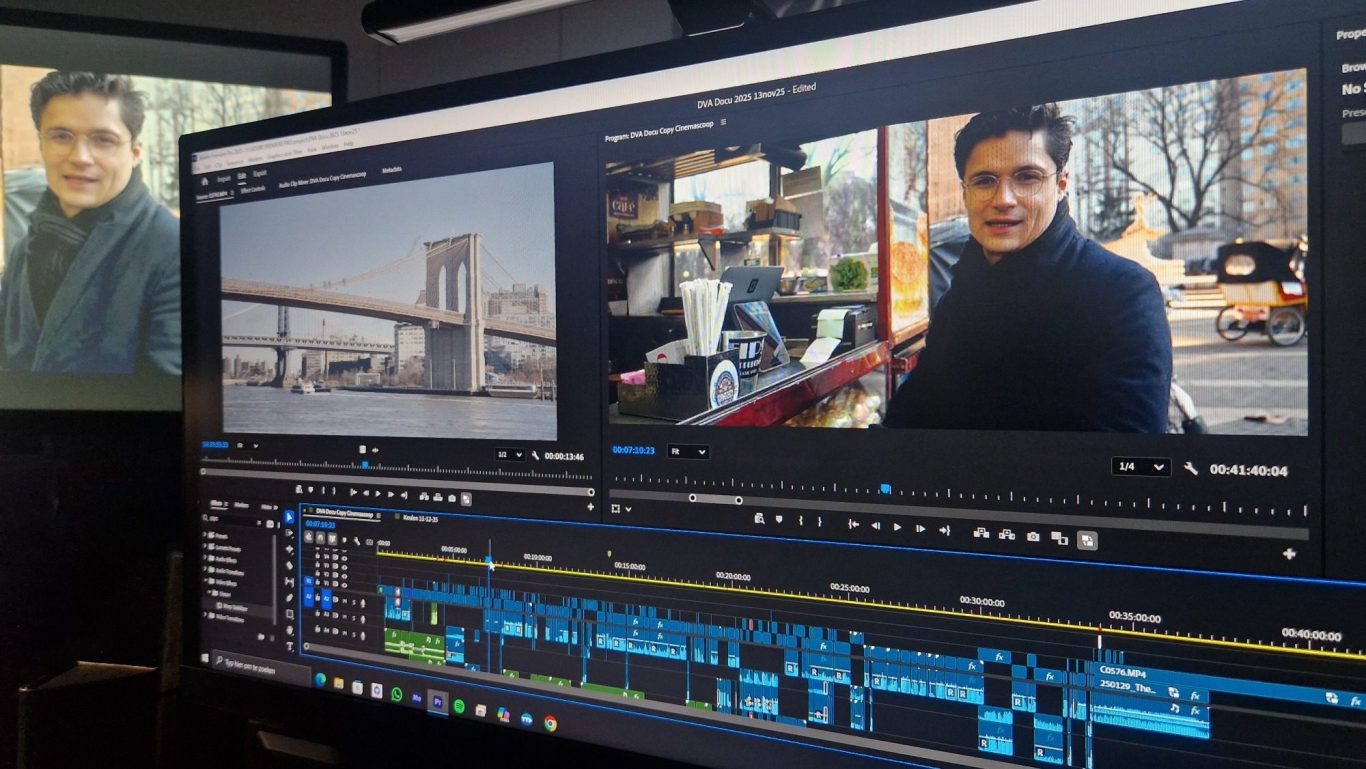Click Insert in the Source monitor

coord(424,496)
